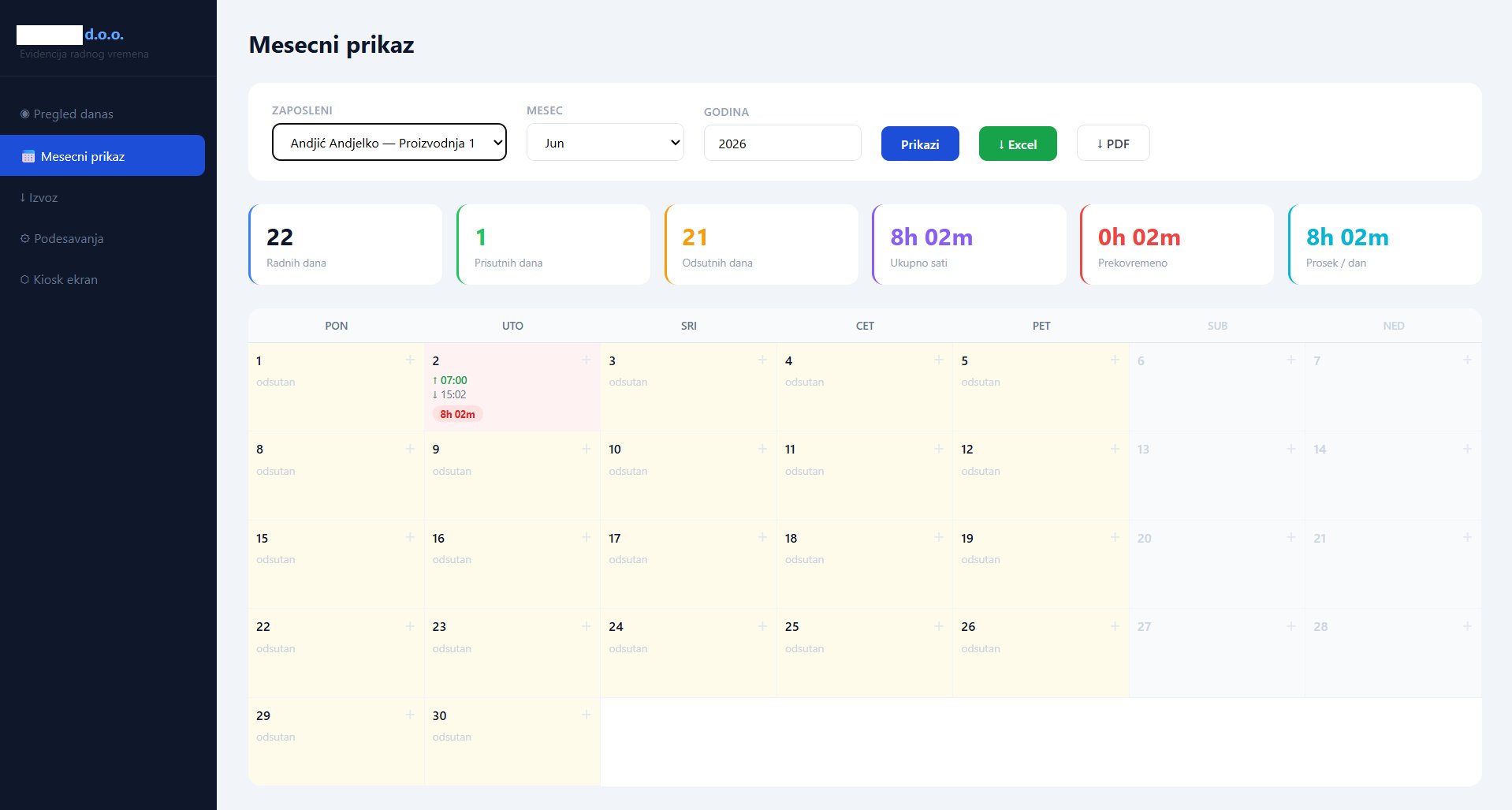Image resolution: width=1512 pixels, height=810 pixels.
Task: Add entry with plus on day 15
Action: (410, 537)
